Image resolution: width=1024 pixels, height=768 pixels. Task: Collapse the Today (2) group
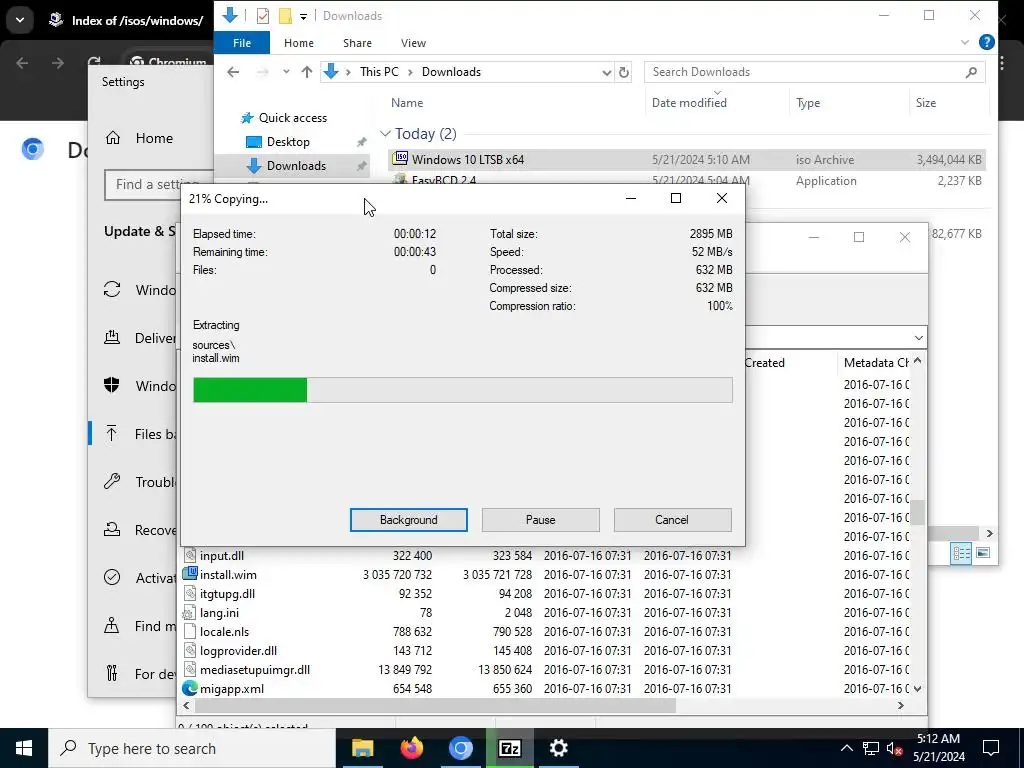(385, 134)
